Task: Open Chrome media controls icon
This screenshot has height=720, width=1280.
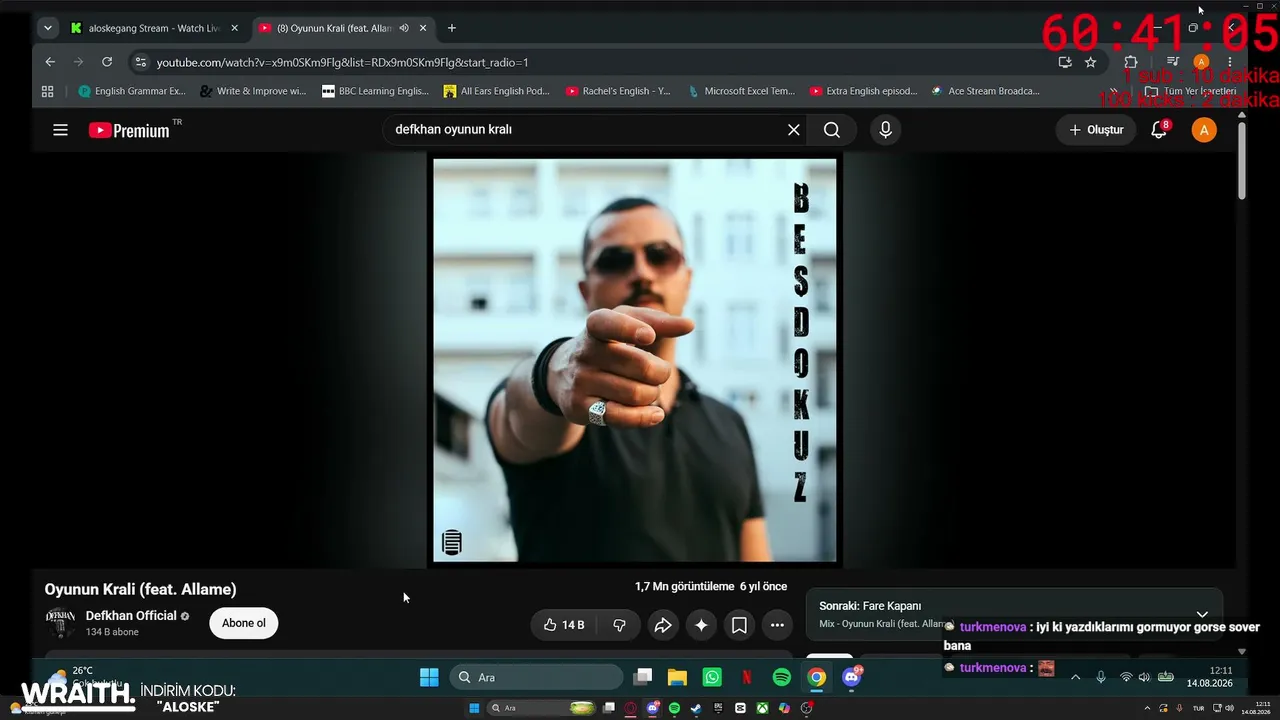Action: (x=1173, y=62)
